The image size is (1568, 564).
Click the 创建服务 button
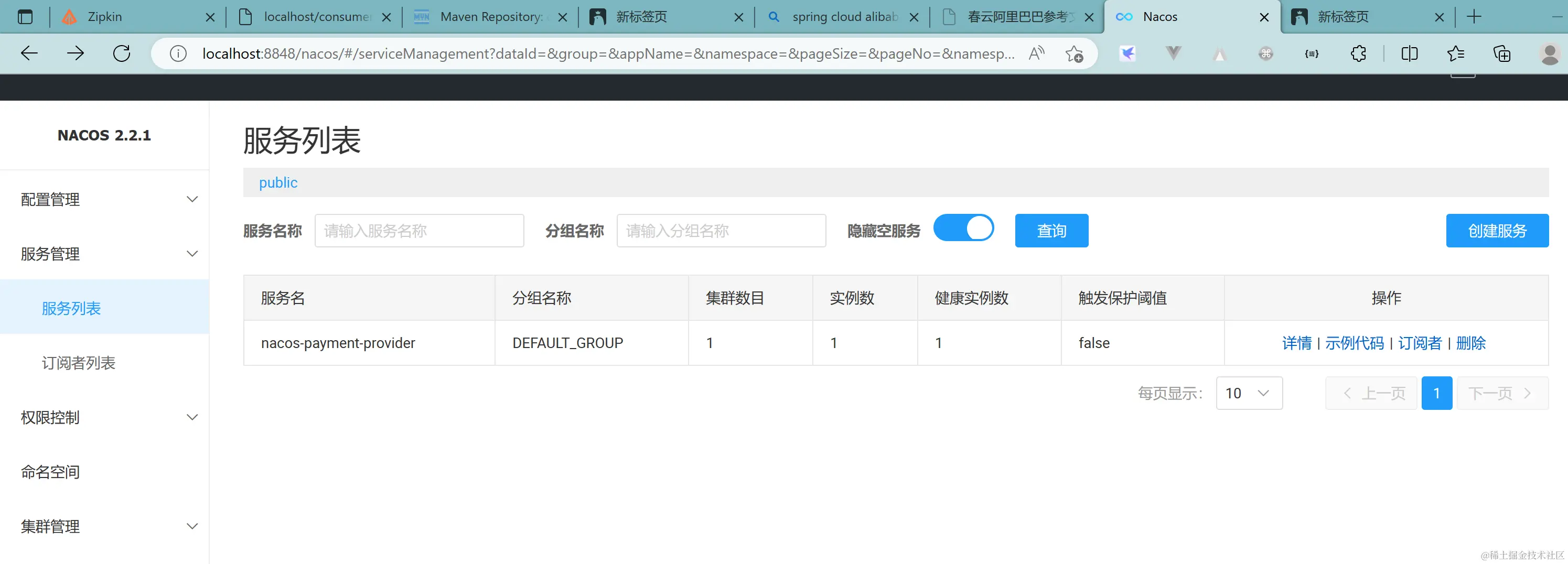pos(1497,231)
